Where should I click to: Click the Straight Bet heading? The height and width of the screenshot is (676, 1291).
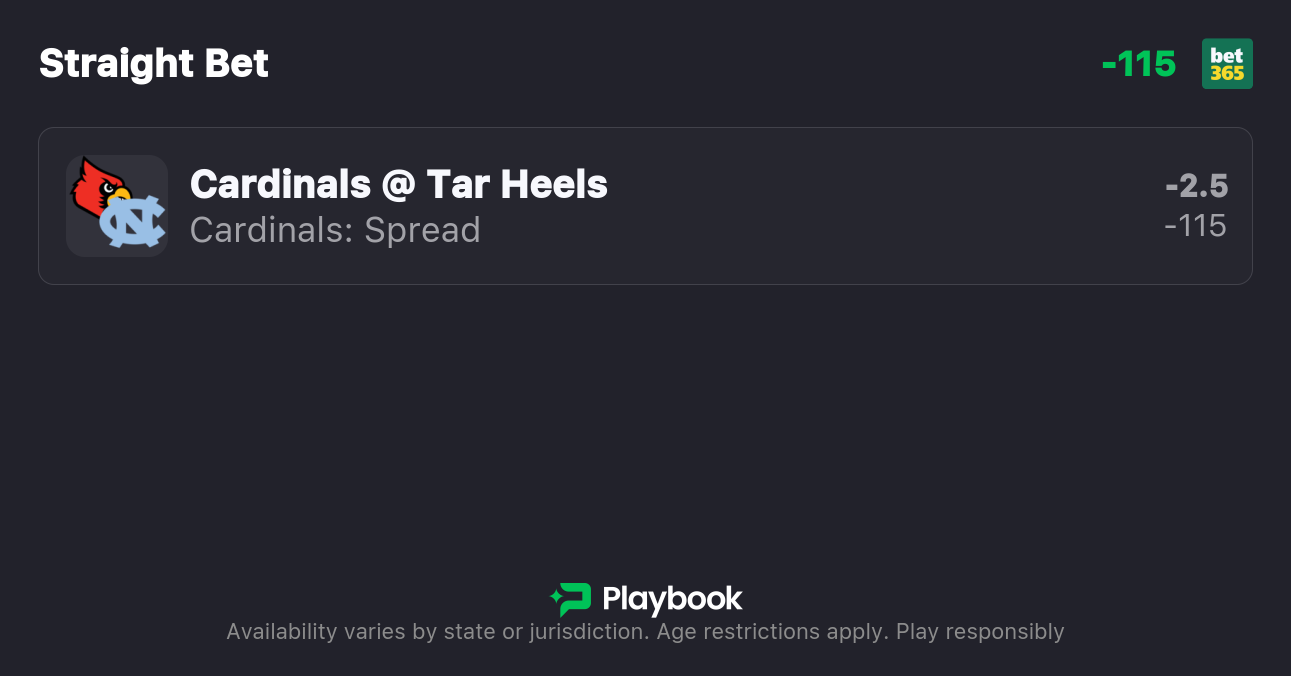coord(154,64)
